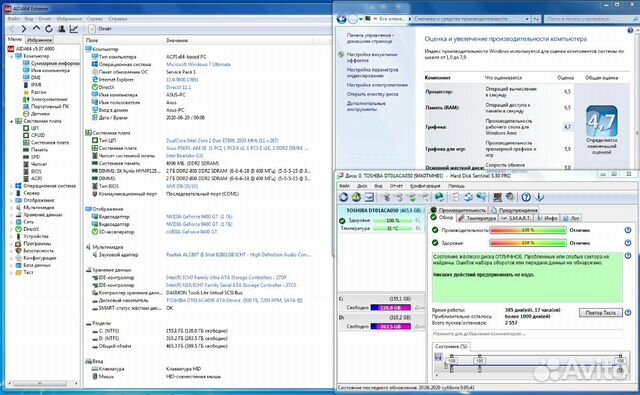Open Диск menu in Hard Disk Sentinel
Viewport: 640px width, 395px height.
click(x=362, y=186)
